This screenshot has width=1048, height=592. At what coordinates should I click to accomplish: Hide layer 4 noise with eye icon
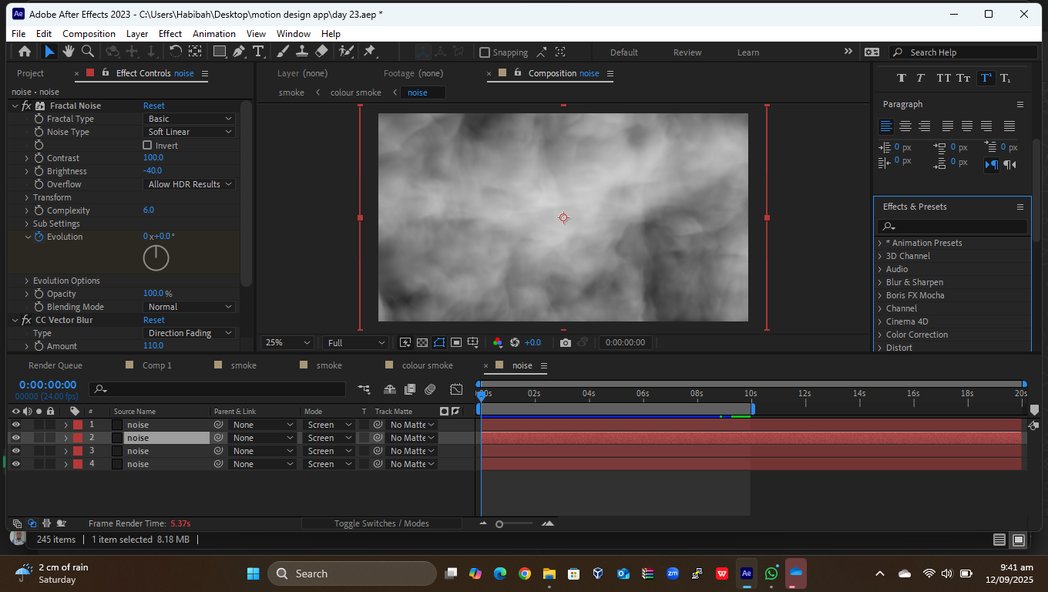16,464
